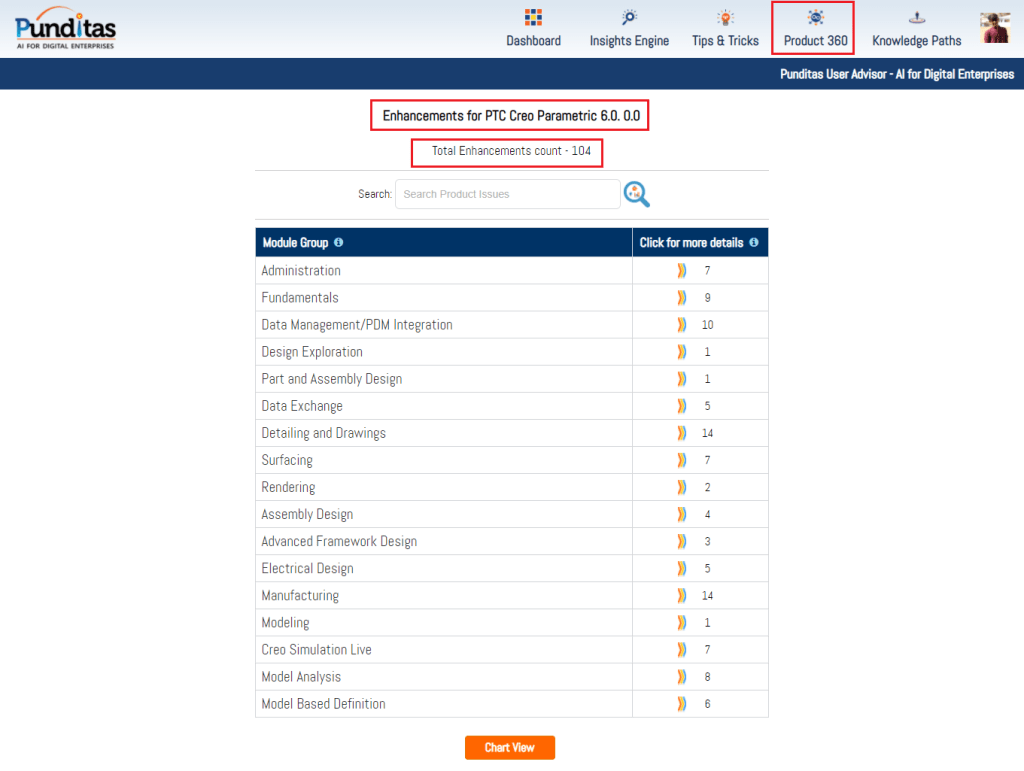The image size is (1024, 771).
Task: Click the Punditas logo
Action: pos(66,28)
